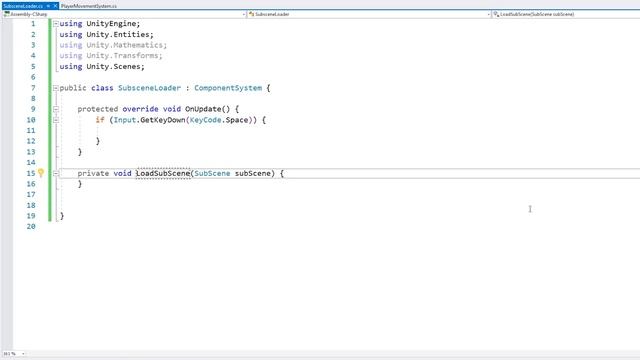Collapse the OnUpdate method block
The width and height of the screenshot is (640, 360).
(56, 109)
